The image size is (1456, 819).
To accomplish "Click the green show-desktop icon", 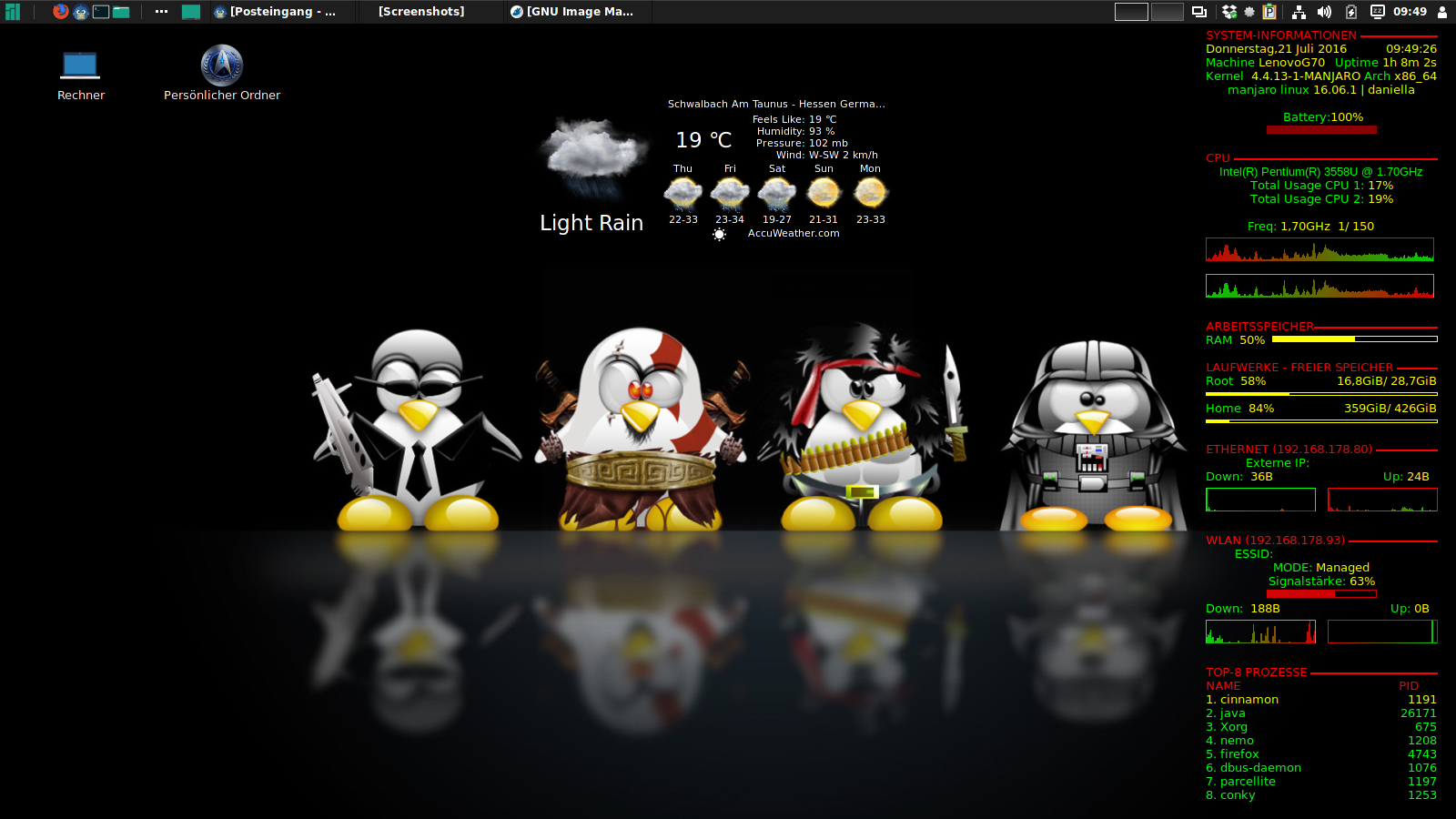I will click(x=191, y=12).
